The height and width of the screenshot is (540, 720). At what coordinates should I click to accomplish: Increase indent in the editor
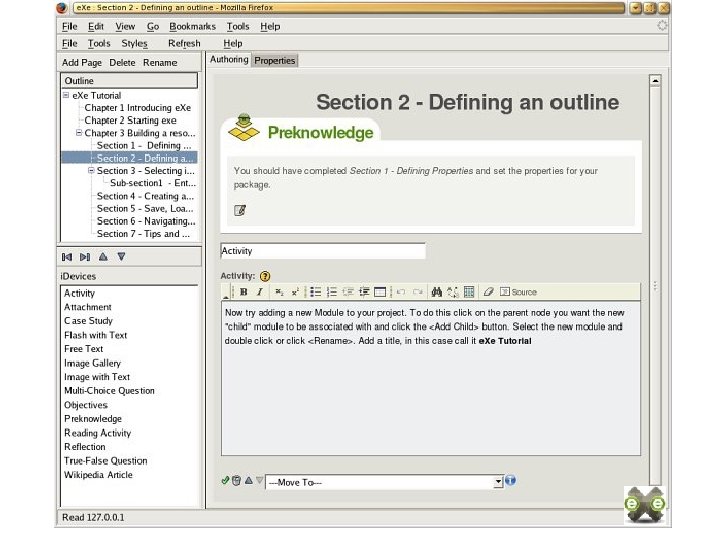pyautogui.click(x=364, y=292)
